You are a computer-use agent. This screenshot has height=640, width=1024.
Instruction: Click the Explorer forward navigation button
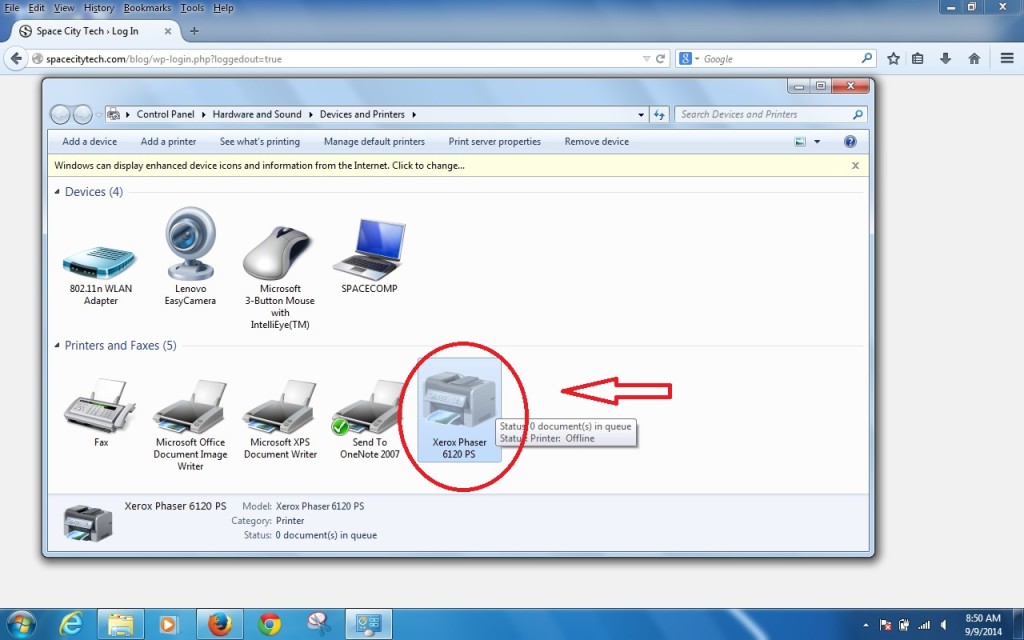point(82,114)
